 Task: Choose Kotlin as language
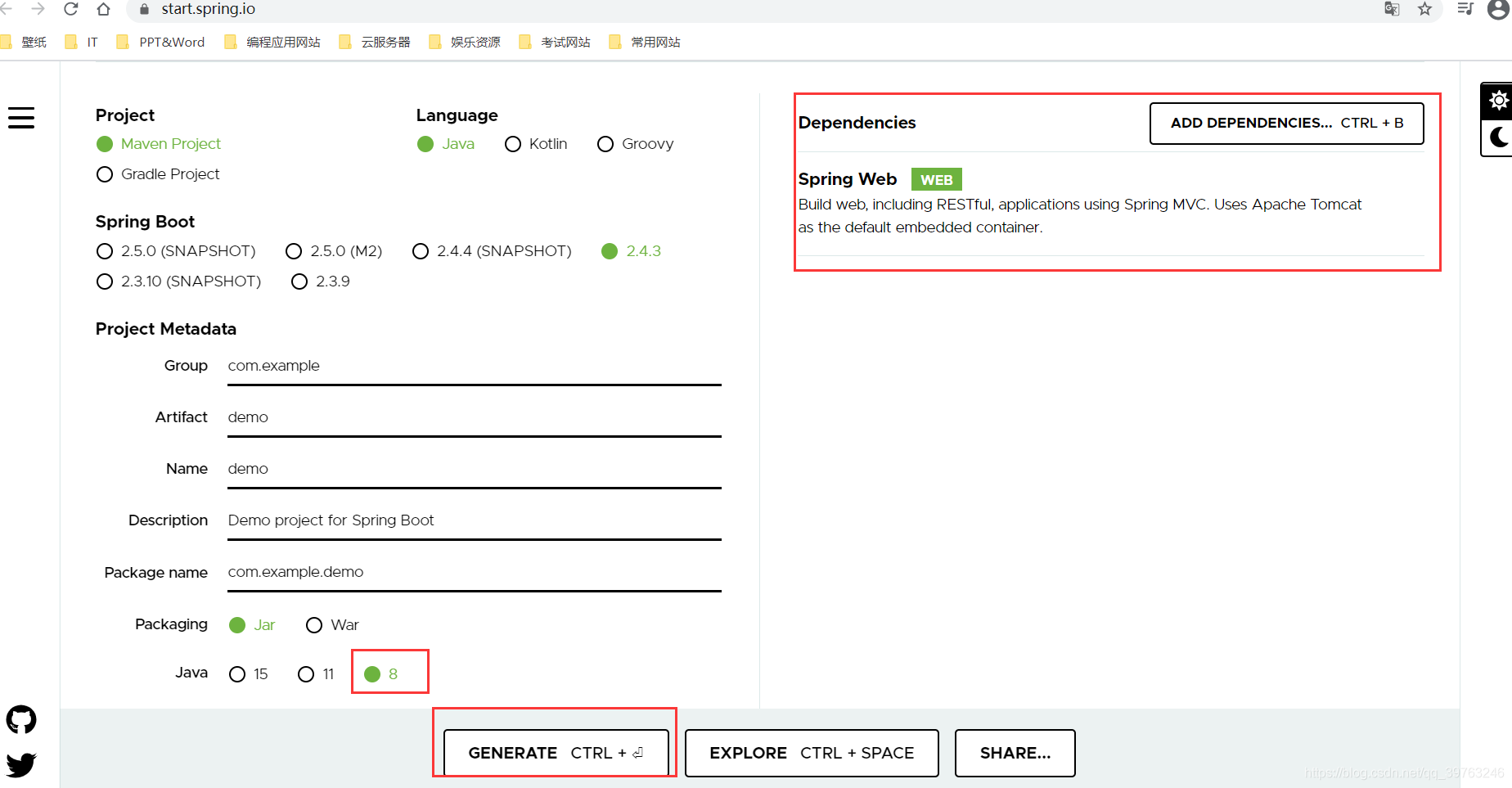coord(536,144)
